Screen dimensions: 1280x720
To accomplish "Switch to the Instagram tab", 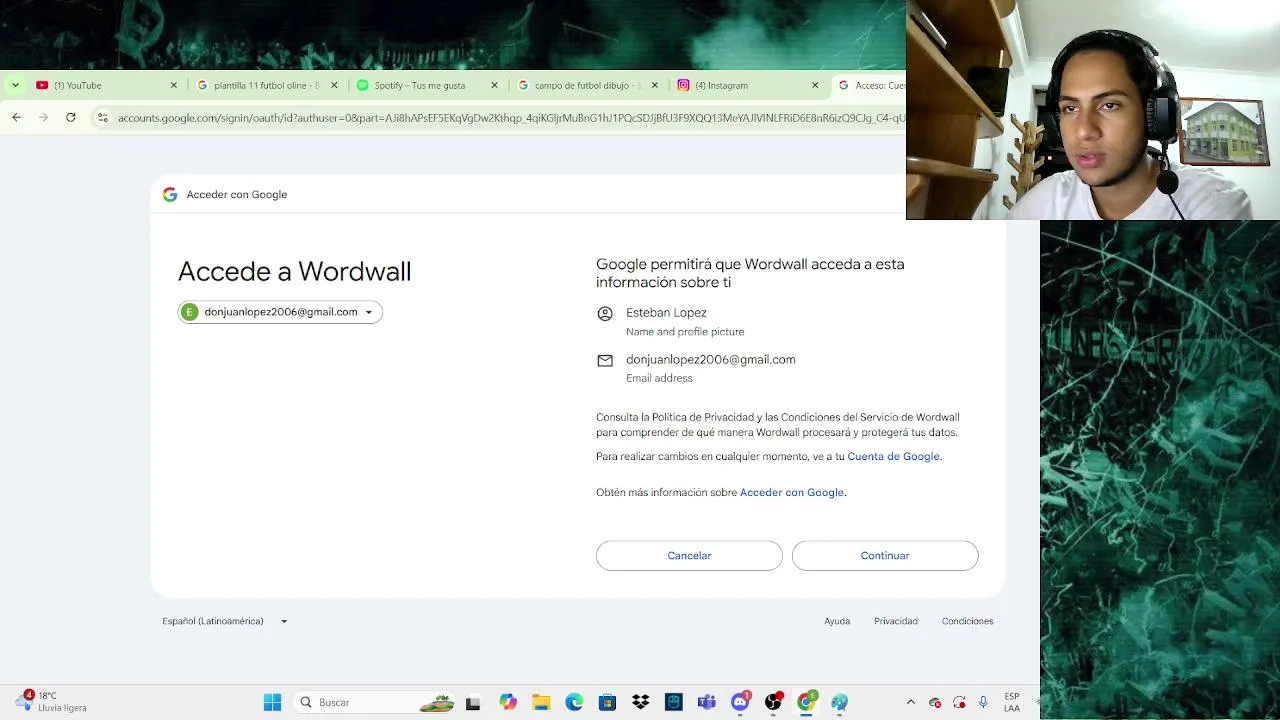I will 748,85.
